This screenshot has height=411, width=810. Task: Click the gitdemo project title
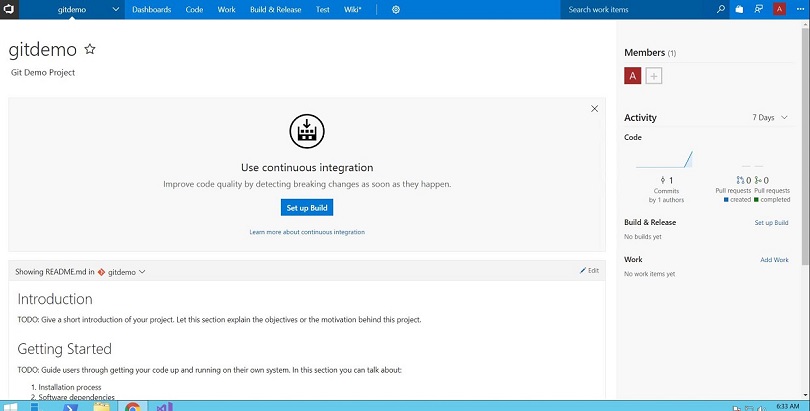pos(43,50)
